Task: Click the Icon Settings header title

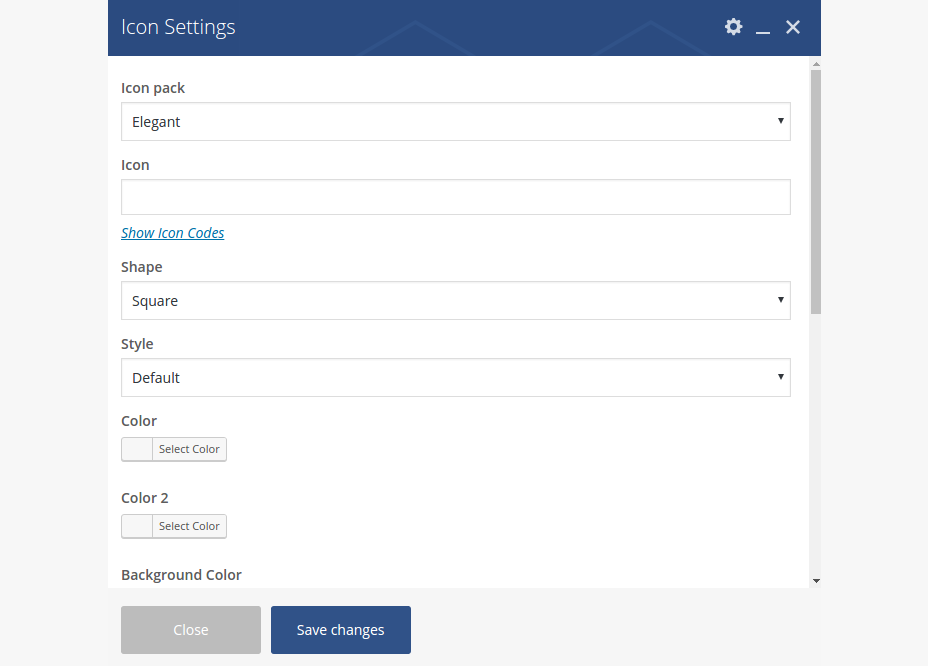Action: coord(178,27)
